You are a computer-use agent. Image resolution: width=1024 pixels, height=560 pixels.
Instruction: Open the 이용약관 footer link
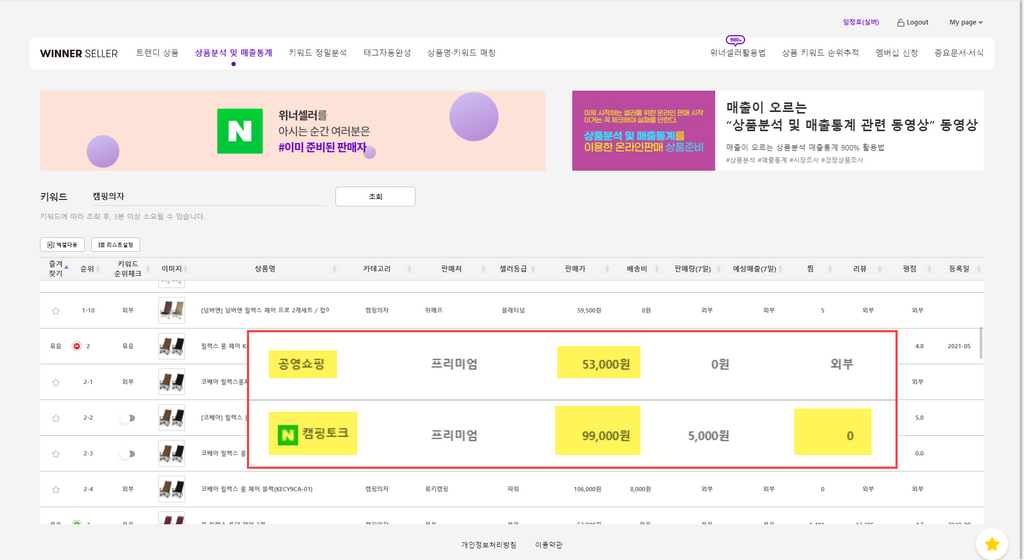tap(549, 544)
